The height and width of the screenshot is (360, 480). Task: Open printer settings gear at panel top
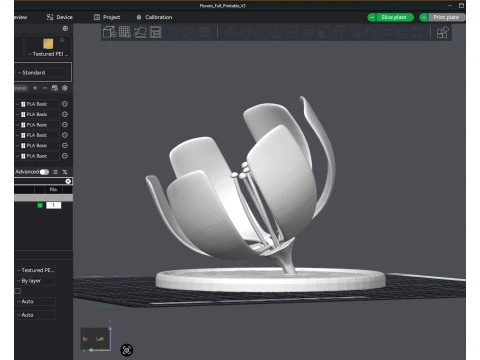(65, 29)
